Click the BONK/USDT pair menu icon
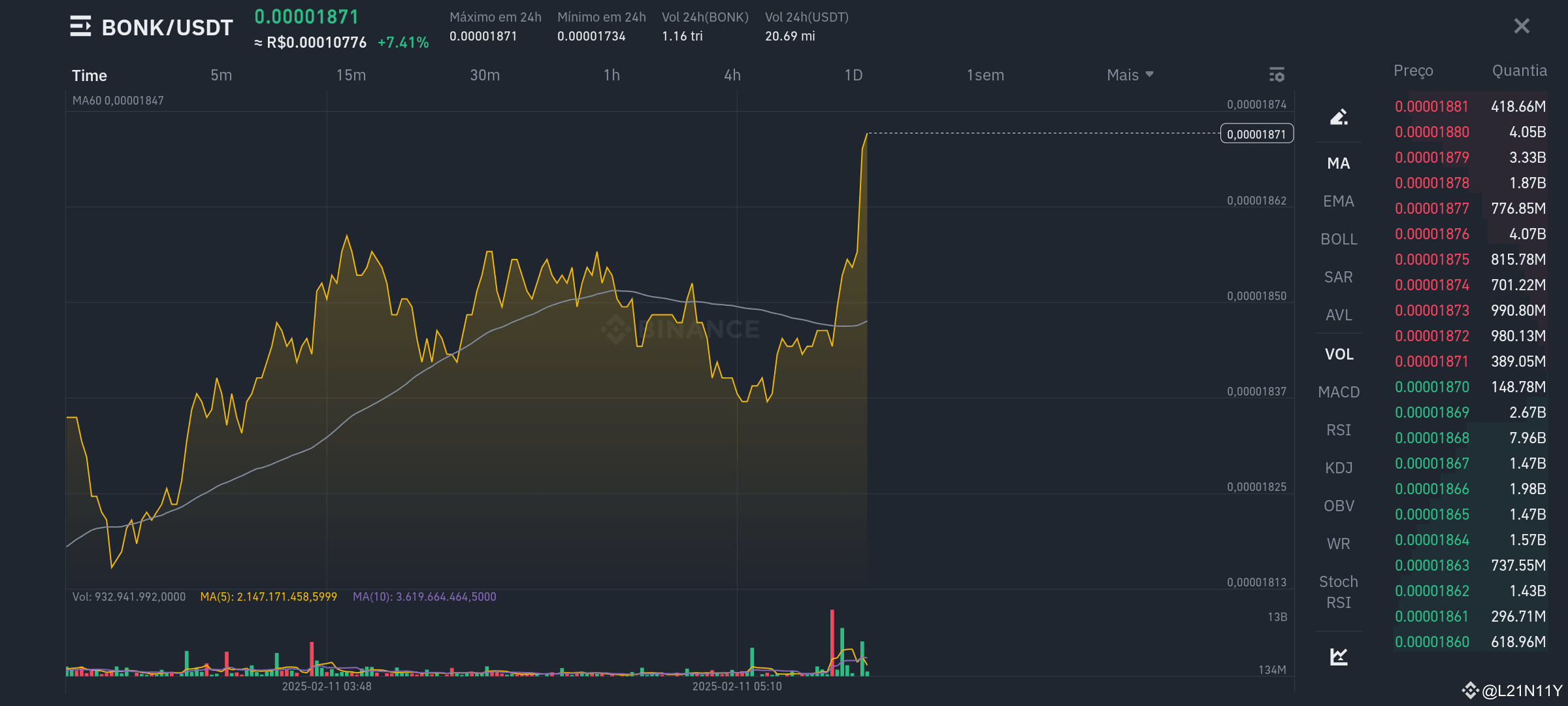 (81, 26)
